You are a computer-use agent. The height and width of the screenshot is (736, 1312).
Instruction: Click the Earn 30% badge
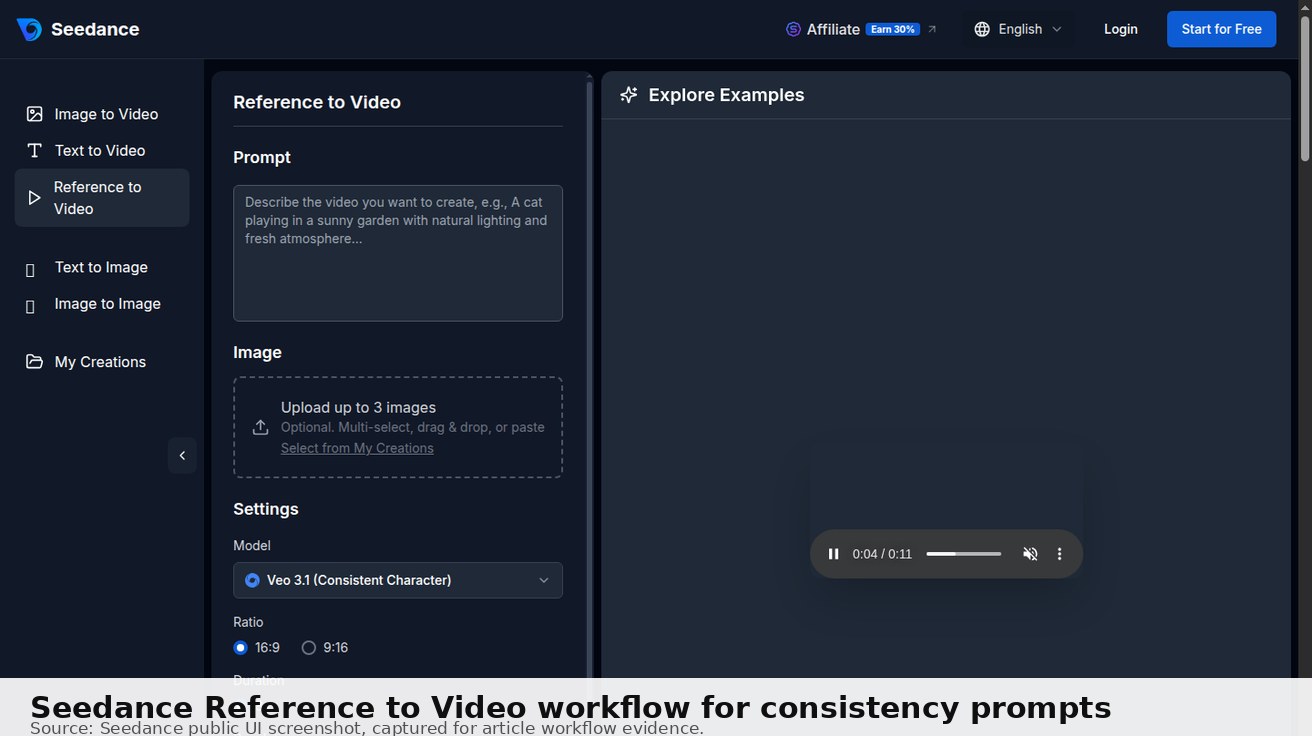click(x=893, y=29)
